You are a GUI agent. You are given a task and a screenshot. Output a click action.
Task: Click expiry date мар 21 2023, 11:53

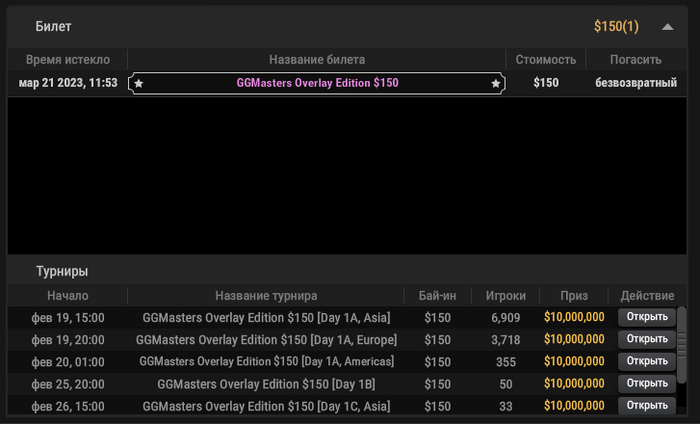point(68,83)
